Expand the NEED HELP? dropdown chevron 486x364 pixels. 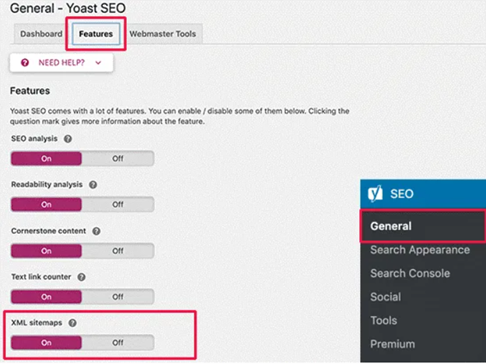coord(98,63)
